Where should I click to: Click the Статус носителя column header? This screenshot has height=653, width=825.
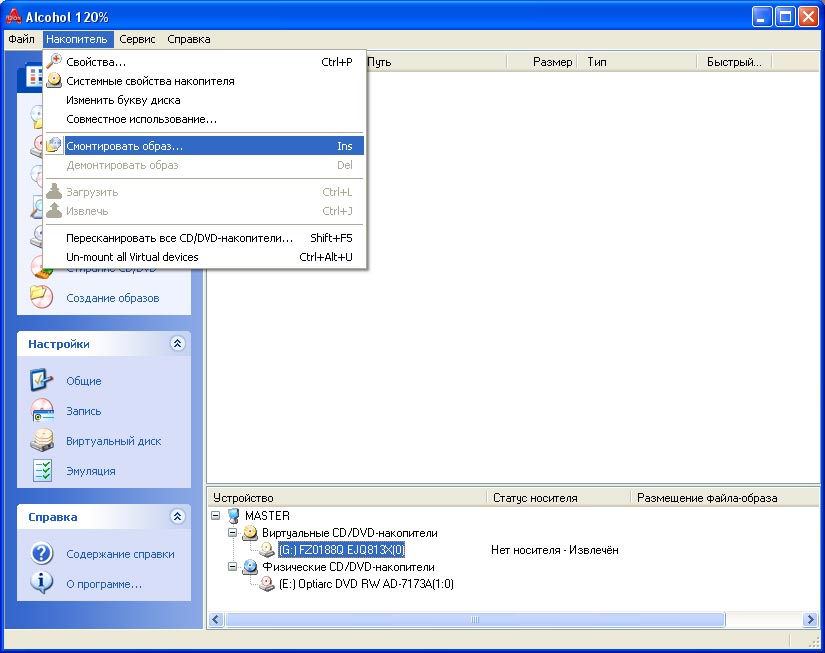558,498
